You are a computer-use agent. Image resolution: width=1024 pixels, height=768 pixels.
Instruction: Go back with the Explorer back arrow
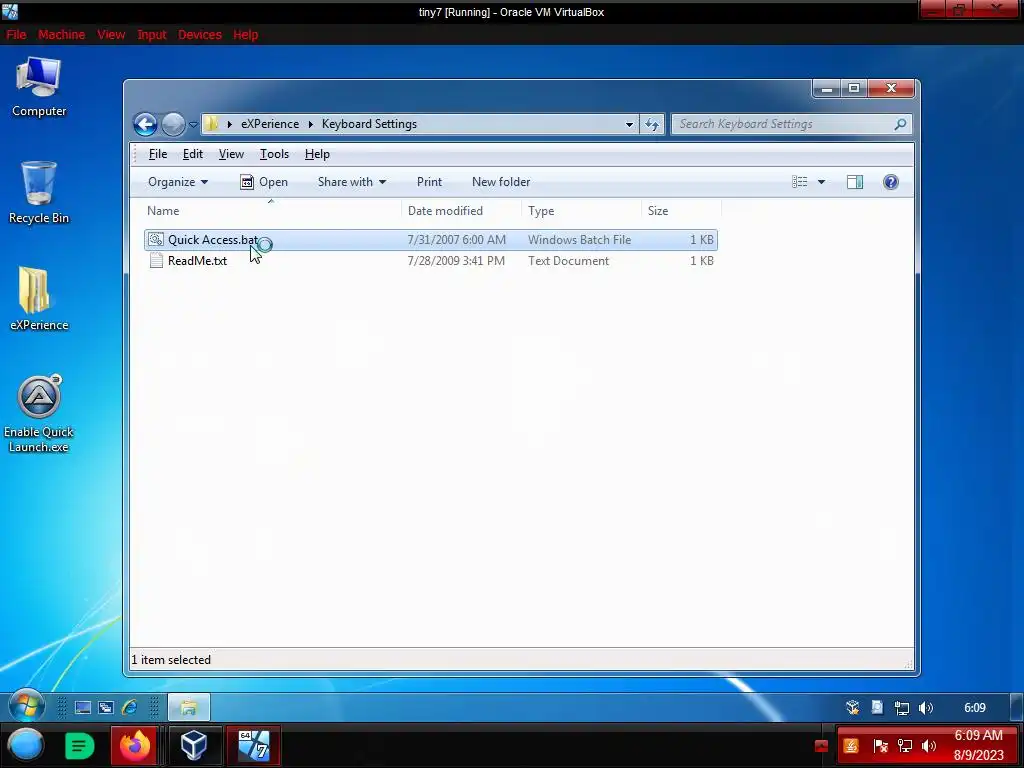(145, 124)
